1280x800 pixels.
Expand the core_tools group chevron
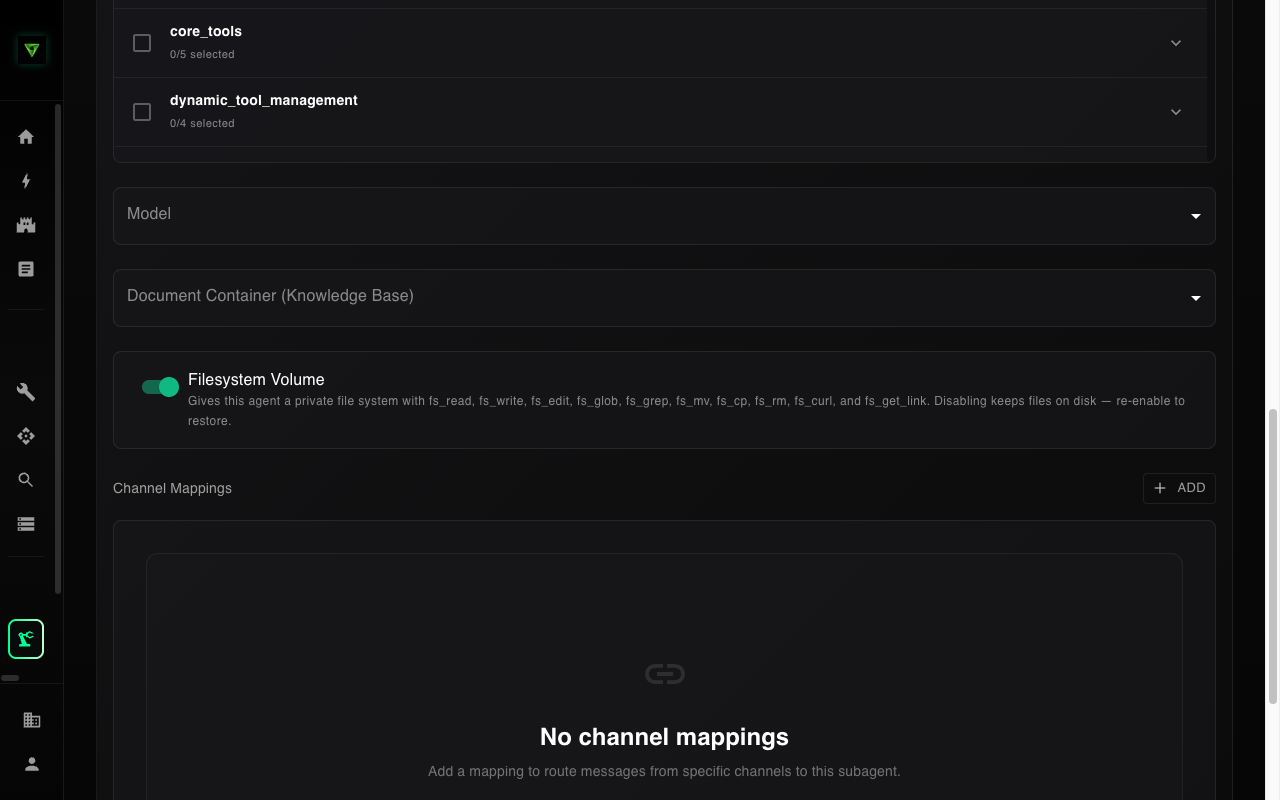pyautogui.click(x=1176, y=43)
